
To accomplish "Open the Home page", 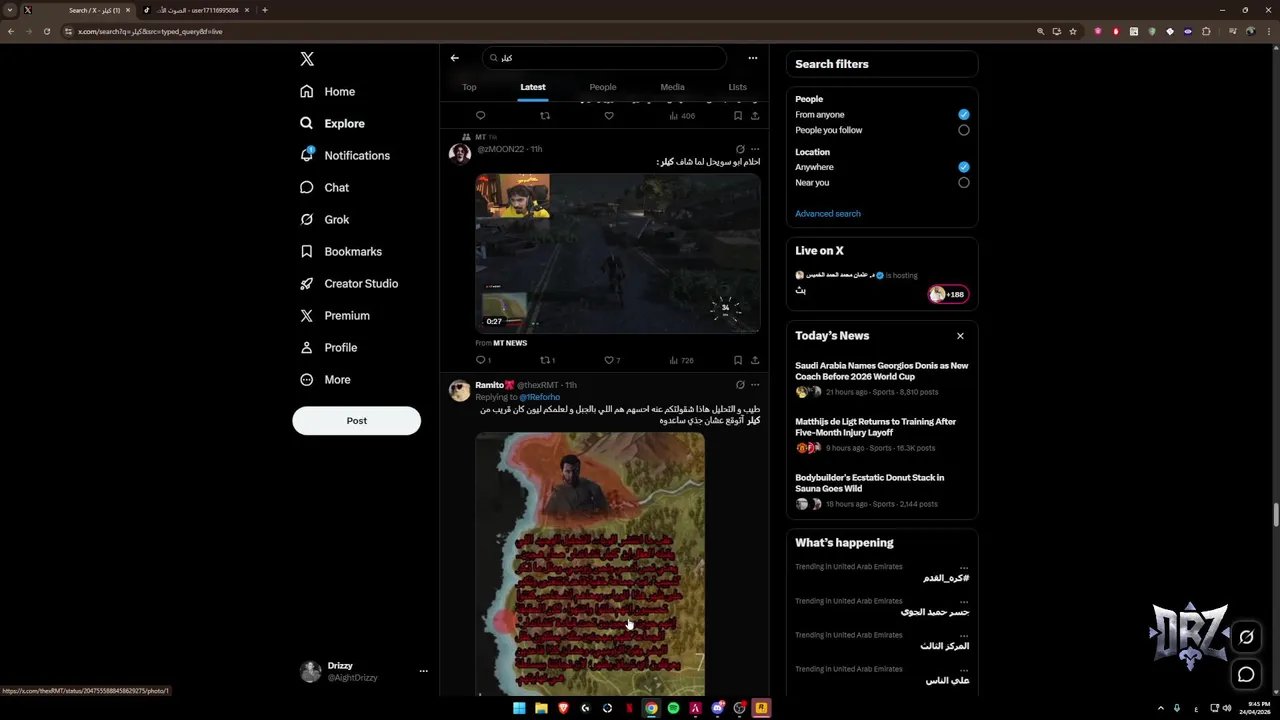I will coord(328,91).
